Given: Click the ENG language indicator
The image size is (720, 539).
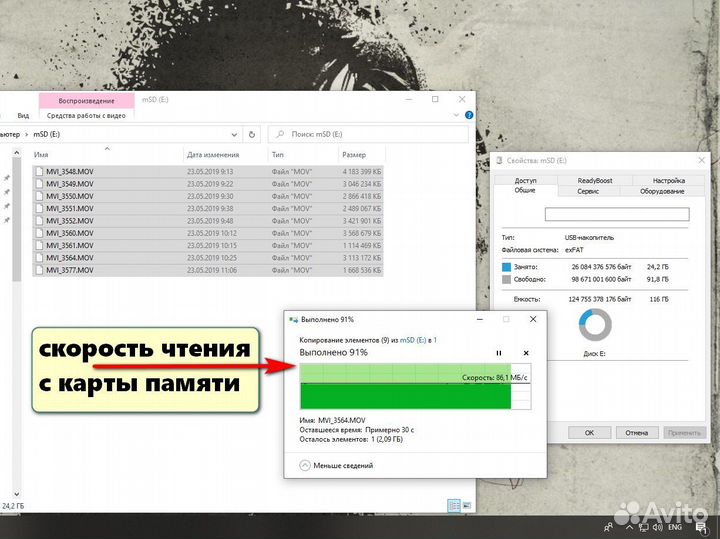Looking at the screenshot, I should (x=675, y=528).
